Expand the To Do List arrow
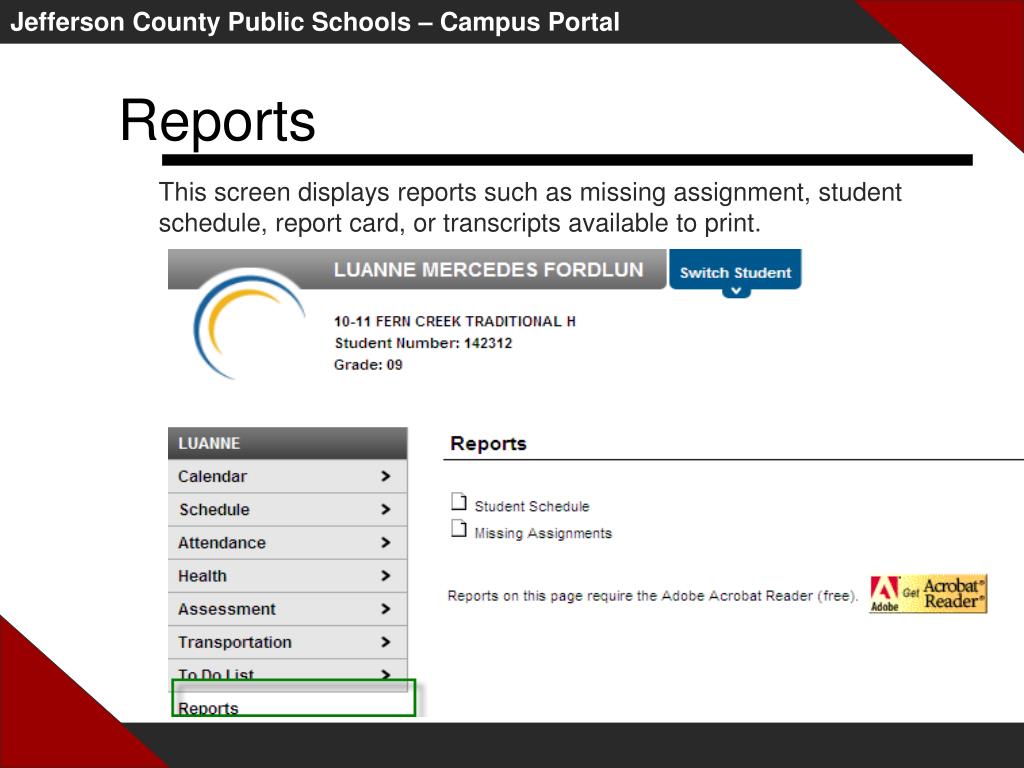1024x768 pixels. click(x=385, y=674)
